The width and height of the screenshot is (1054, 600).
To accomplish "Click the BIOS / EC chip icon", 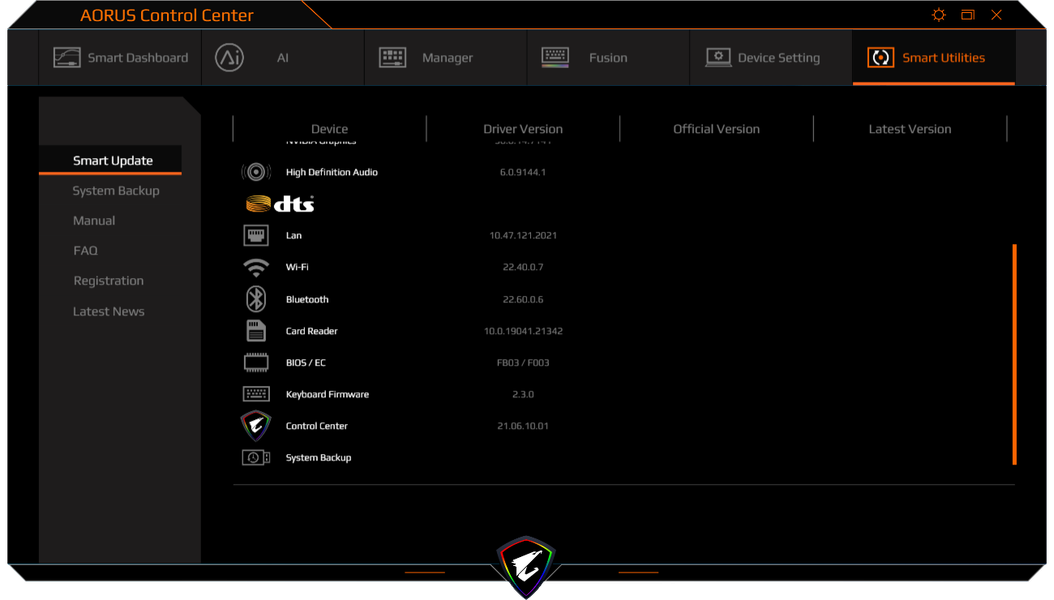I will click(x=255, y=363).
